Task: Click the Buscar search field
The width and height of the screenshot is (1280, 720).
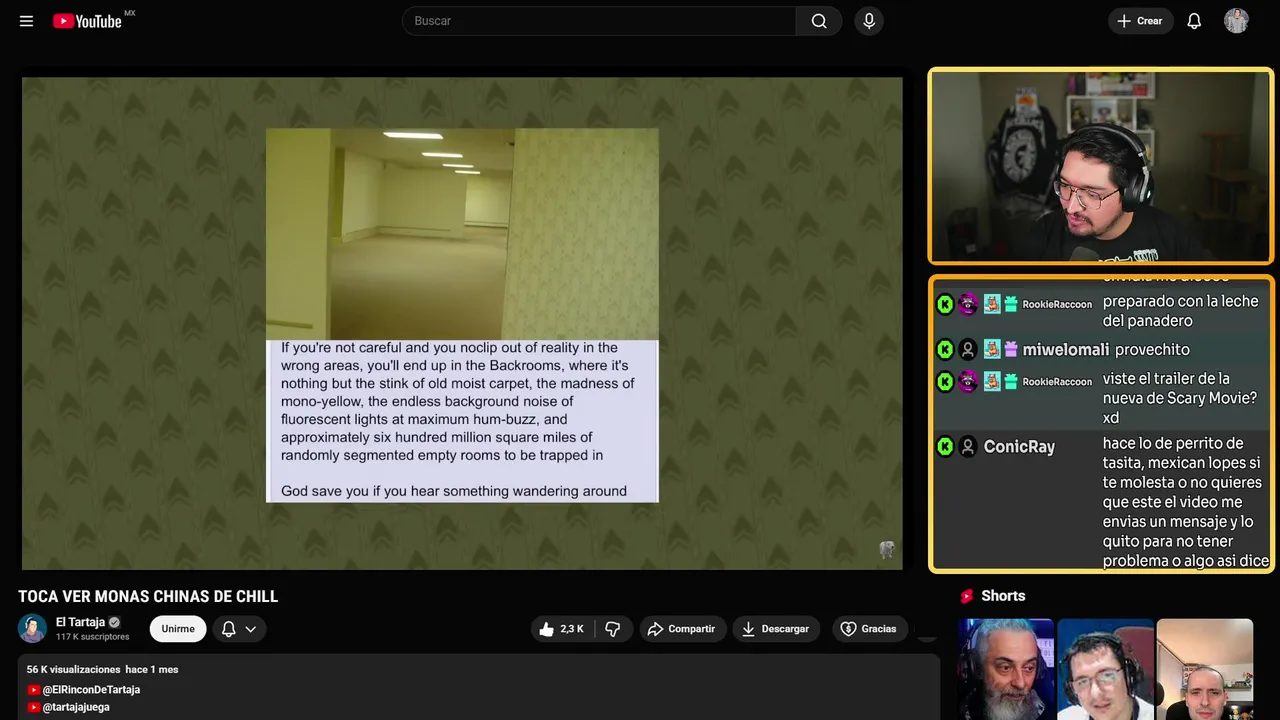Action: 598,21
